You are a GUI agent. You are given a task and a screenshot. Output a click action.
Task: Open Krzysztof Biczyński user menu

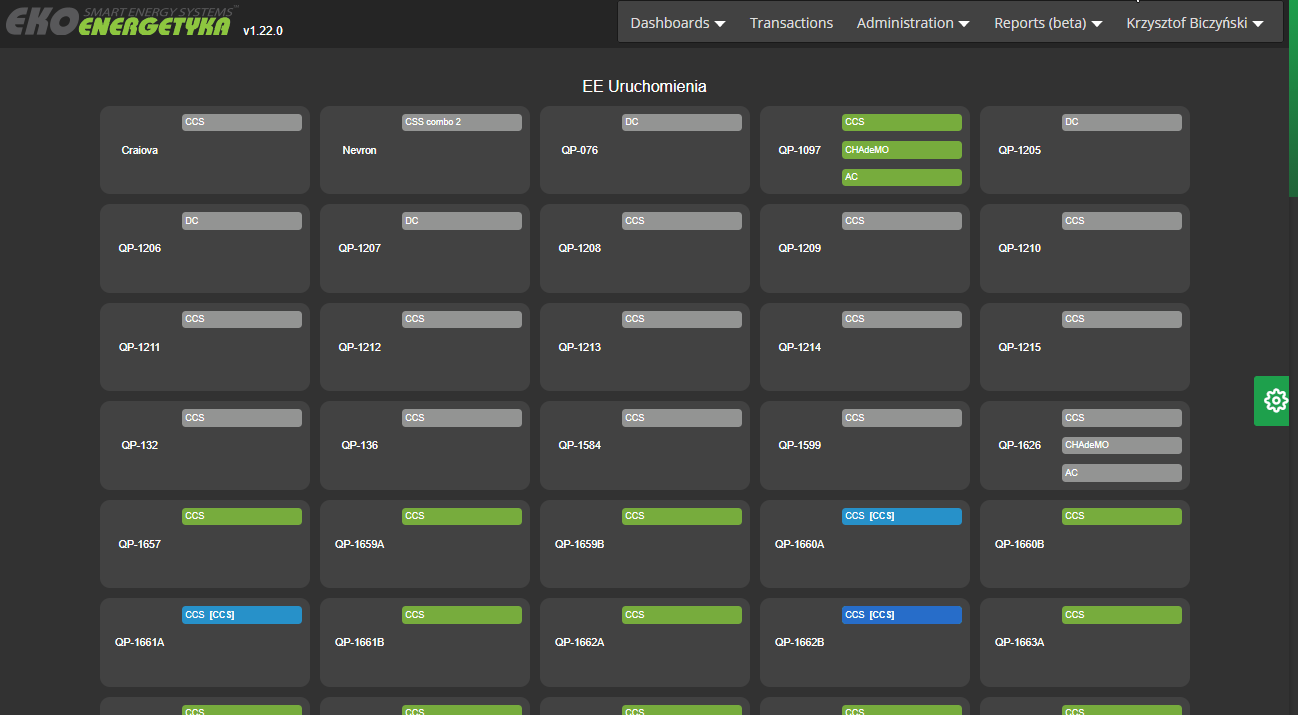[x=1194, y=23]
